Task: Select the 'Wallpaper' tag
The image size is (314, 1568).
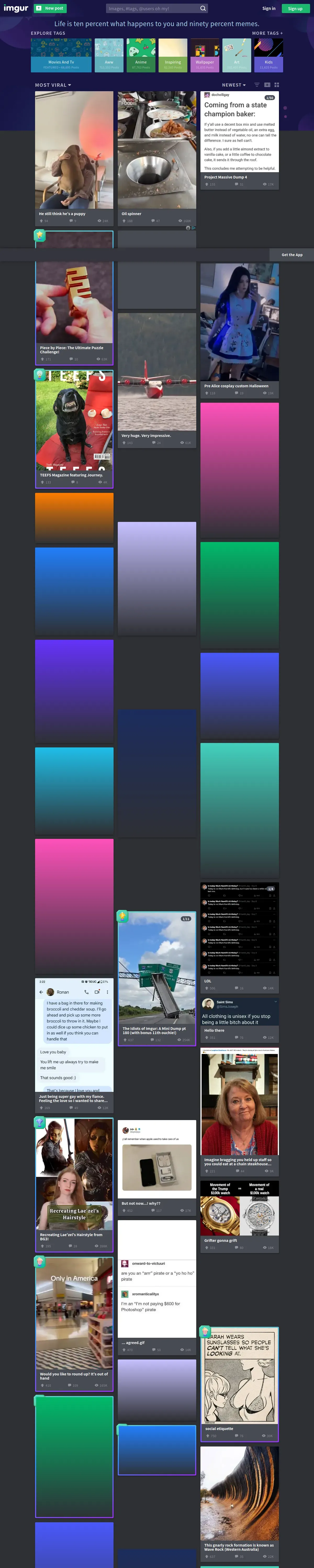Action: point(205,55)
